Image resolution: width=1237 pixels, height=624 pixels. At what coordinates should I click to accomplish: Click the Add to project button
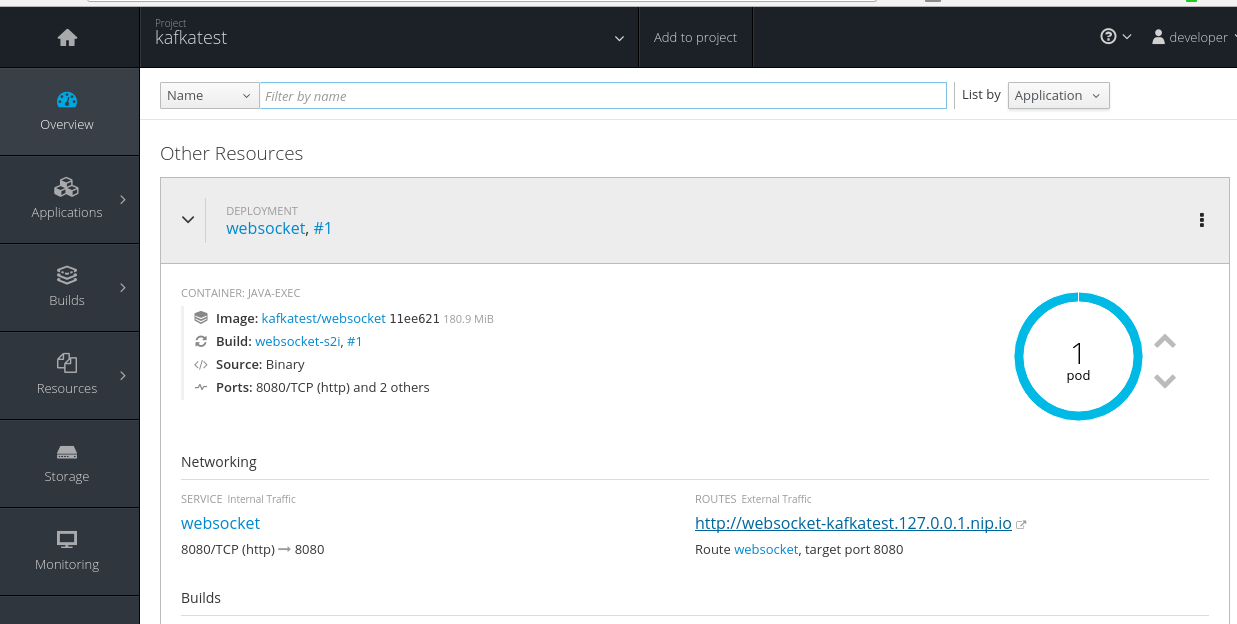coord(695,38)
